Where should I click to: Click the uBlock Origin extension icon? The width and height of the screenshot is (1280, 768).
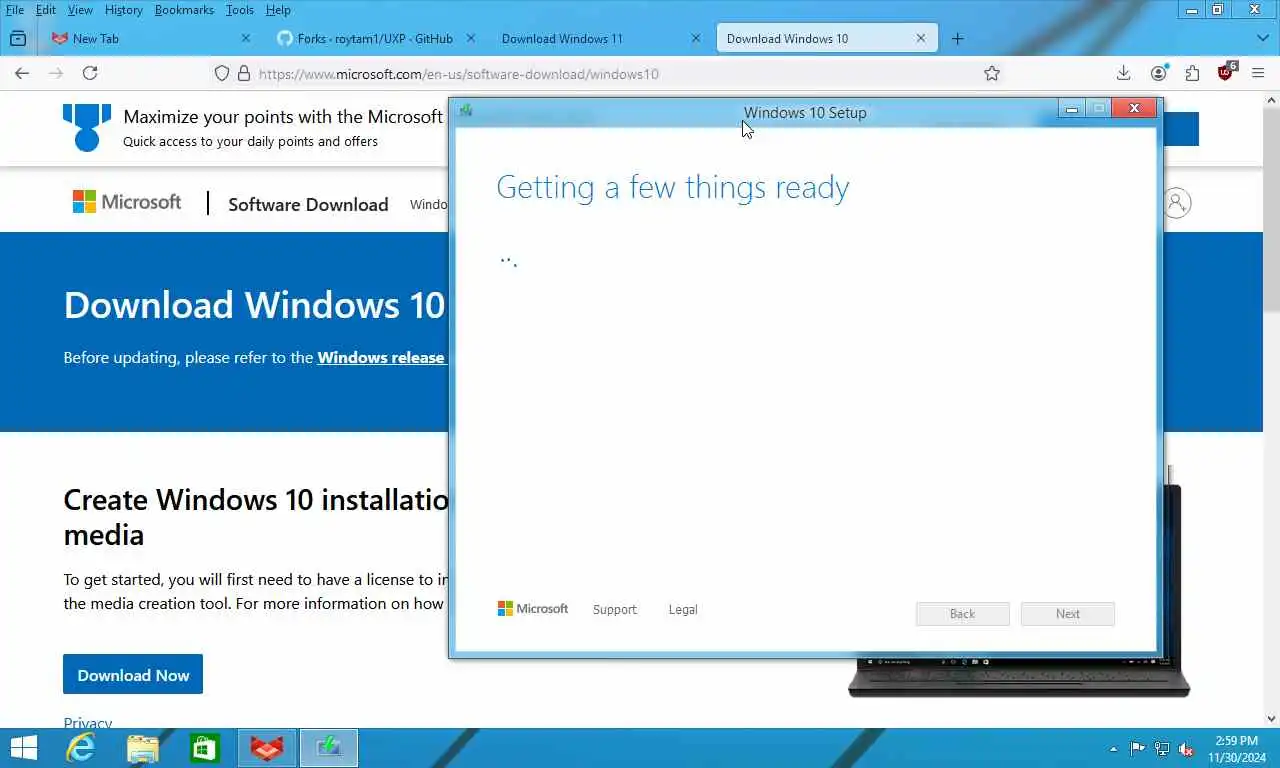pyautogui.click(x=1226, y=72)
